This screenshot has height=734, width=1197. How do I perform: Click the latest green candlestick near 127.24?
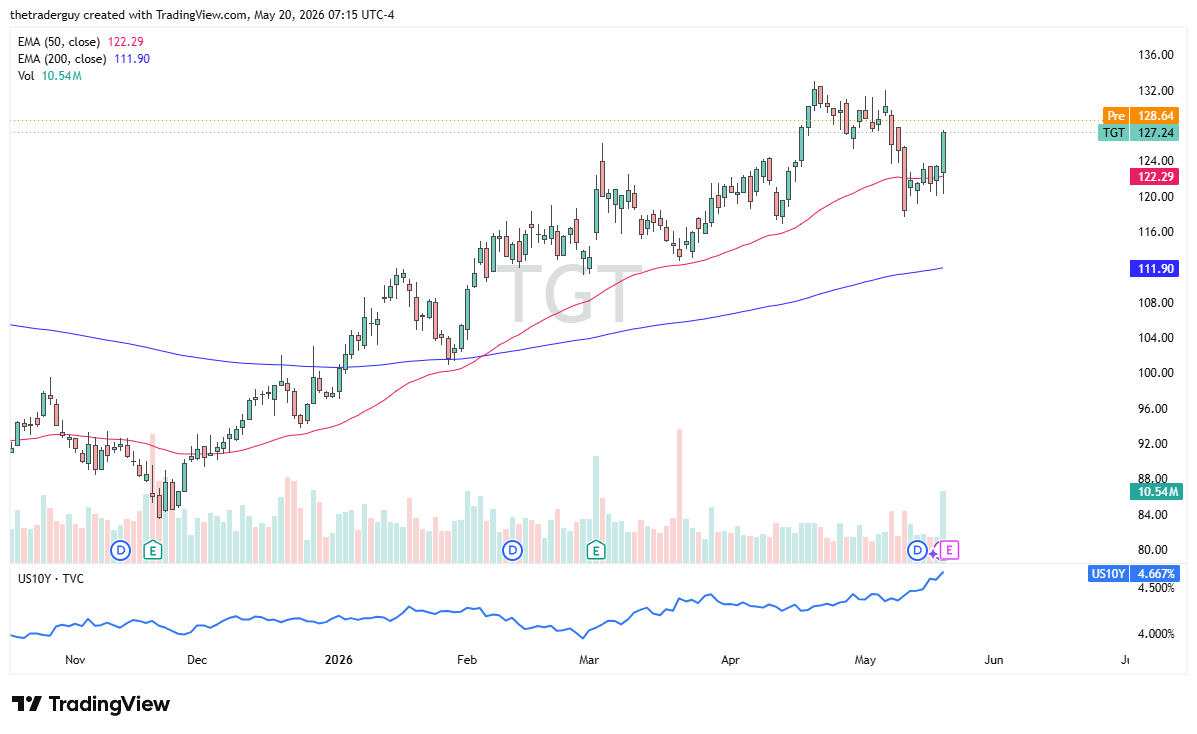coord(944,153)
